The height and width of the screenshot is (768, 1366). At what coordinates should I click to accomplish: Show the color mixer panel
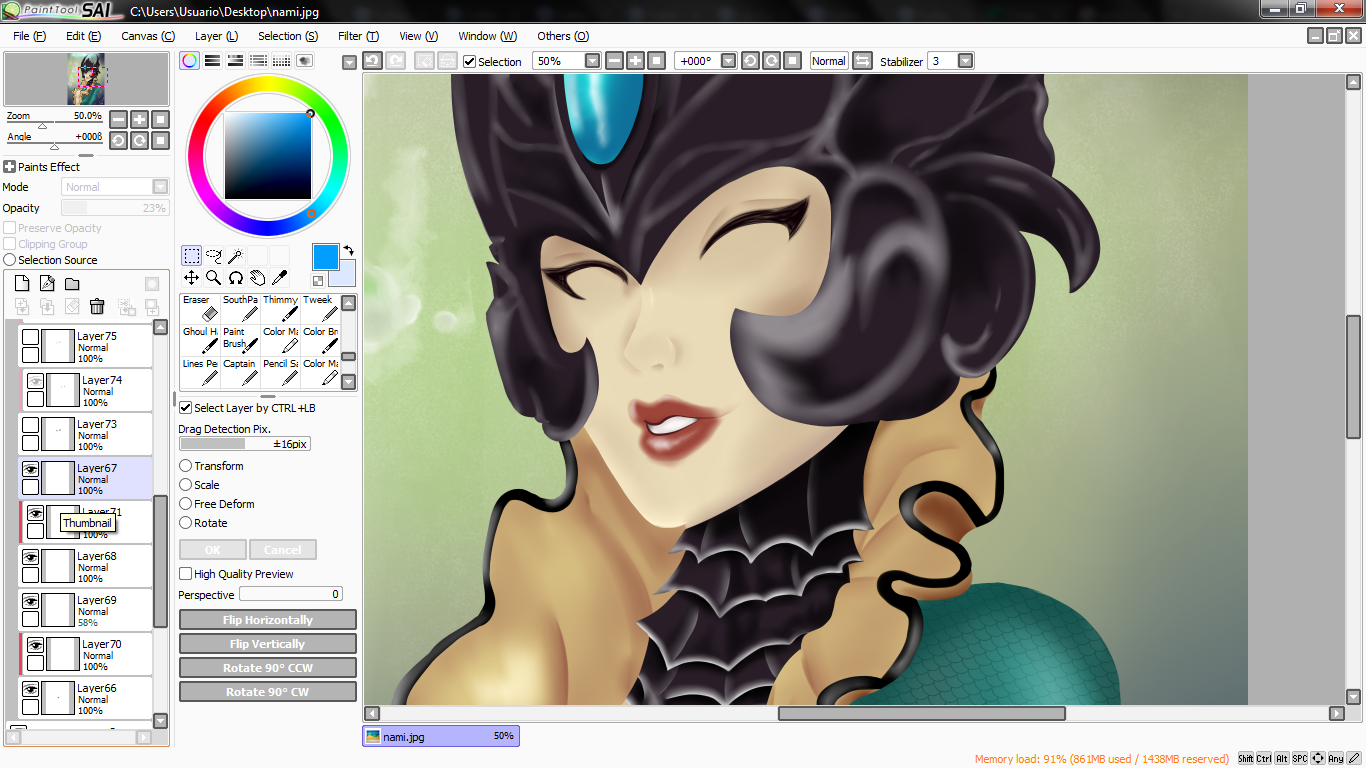click(x=258, y=61)
